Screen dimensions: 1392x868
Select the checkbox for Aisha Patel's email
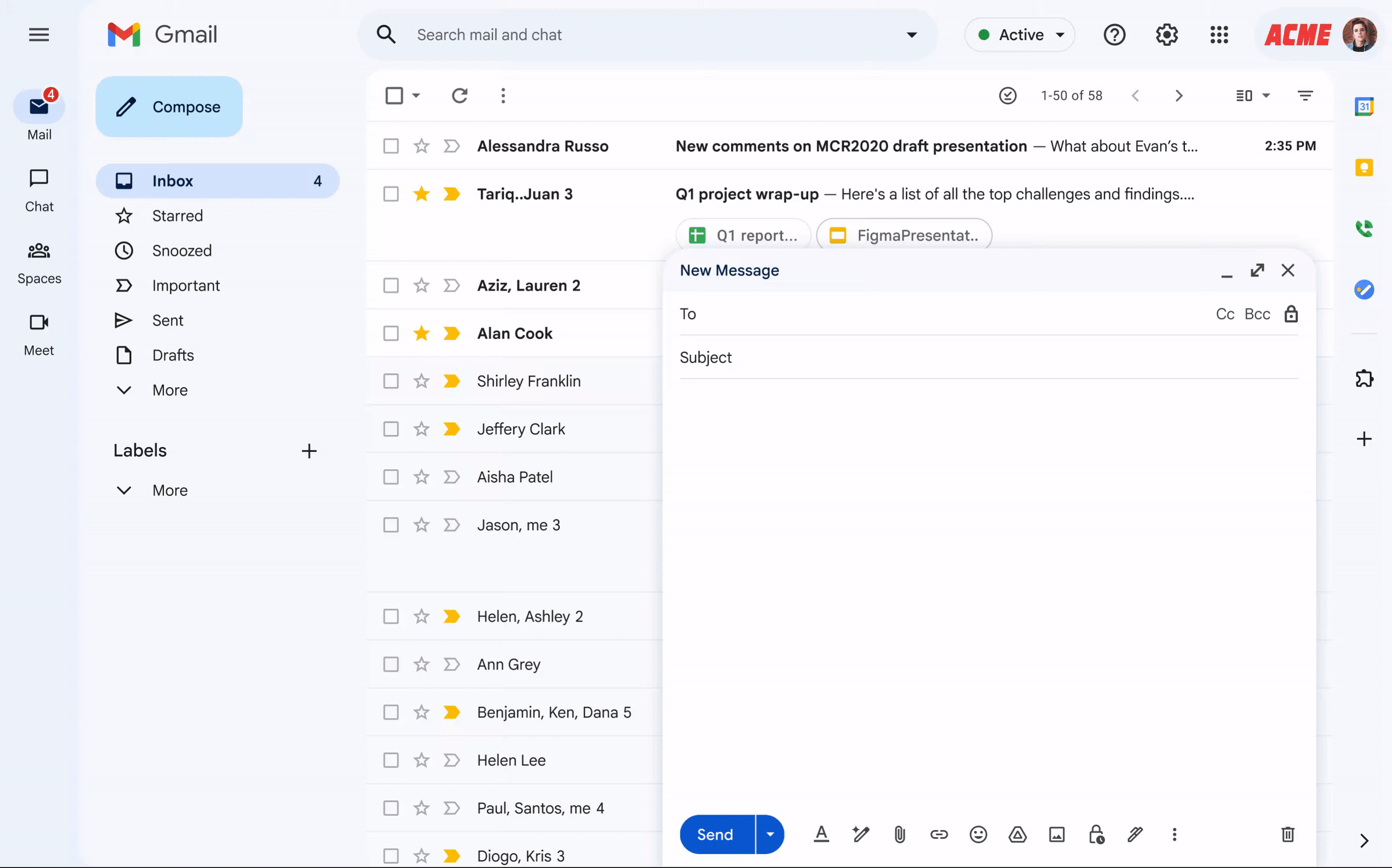pos(390,477)
